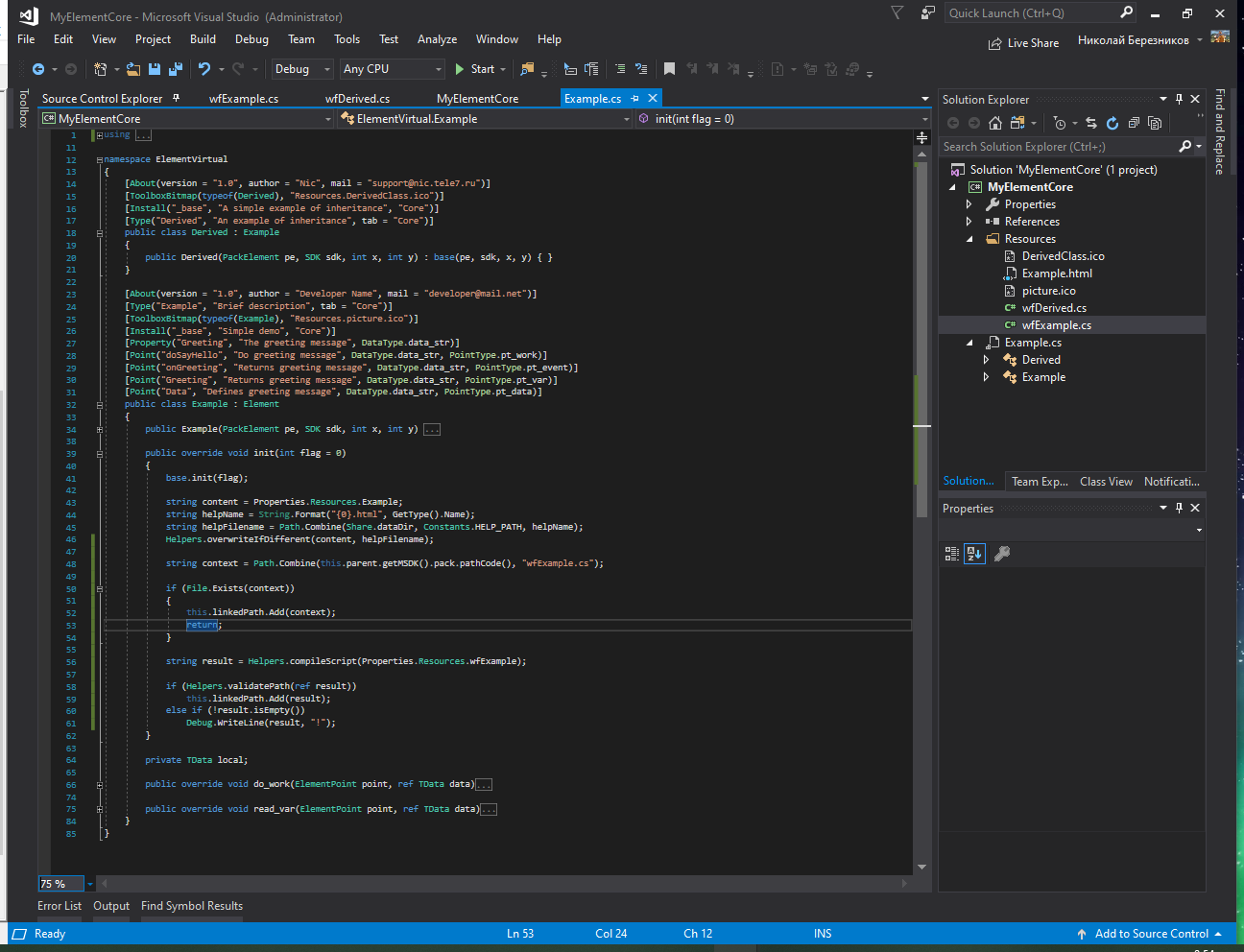Toggle pin on the Example.cs tab
Viewport: 1244px width, 952px height.
(634, 99)
